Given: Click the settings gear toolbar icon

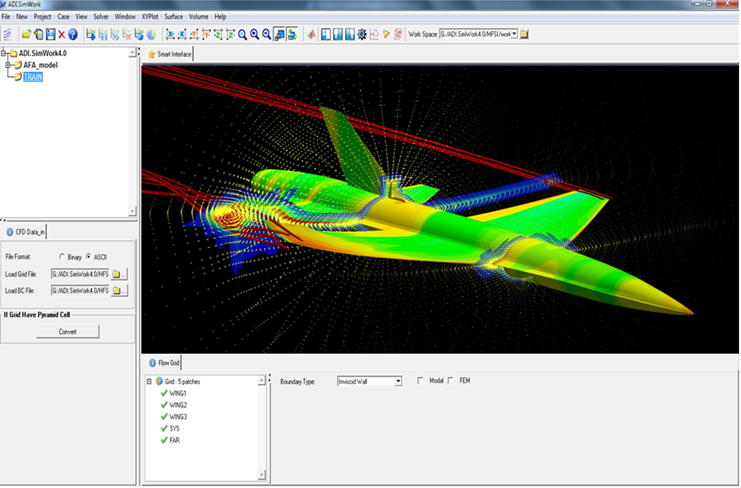Looking at the screenshot, I should (361, 34).
